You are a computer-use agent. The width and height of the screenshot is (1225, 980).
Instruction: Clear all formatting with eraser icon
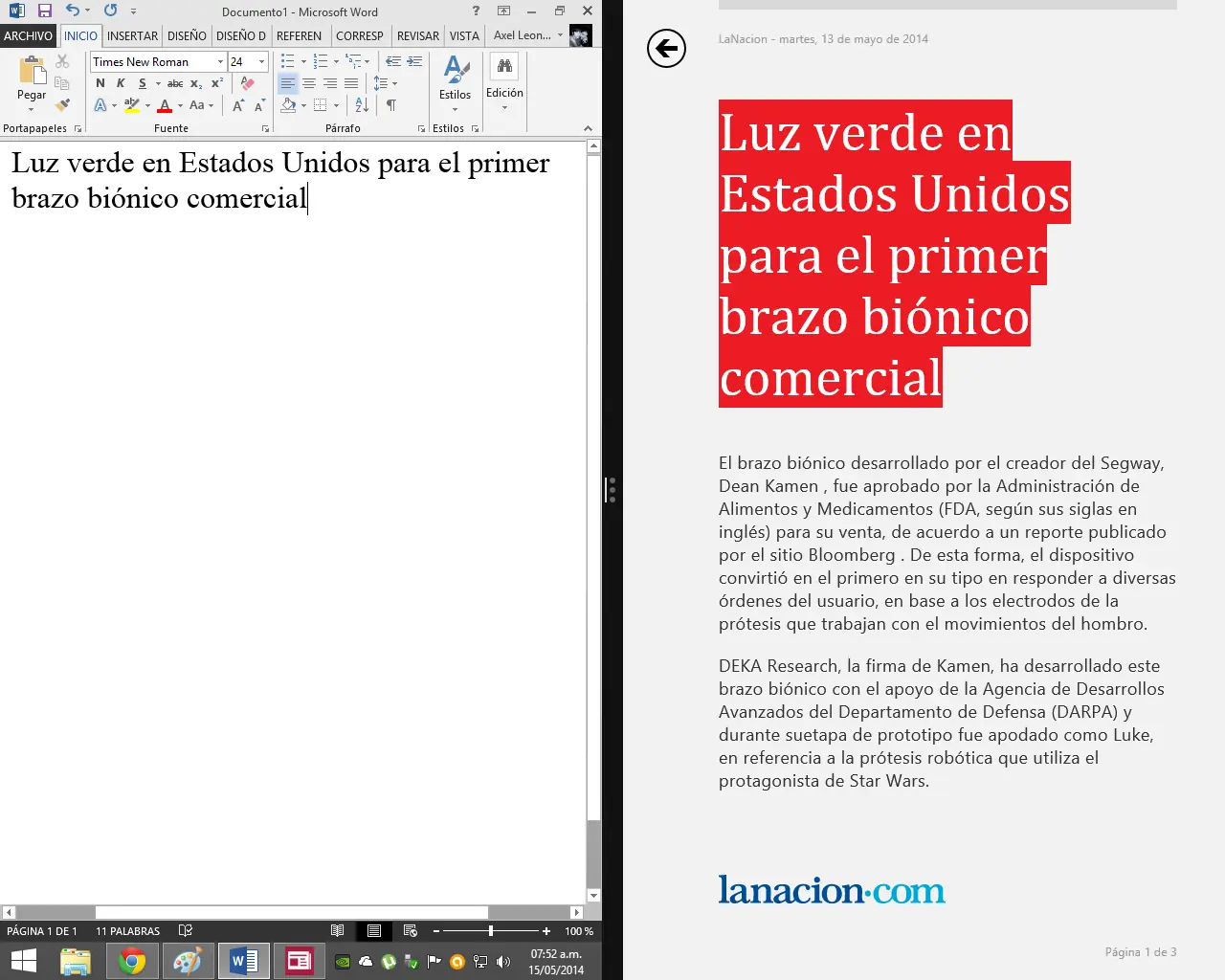[x=248, y=83]
